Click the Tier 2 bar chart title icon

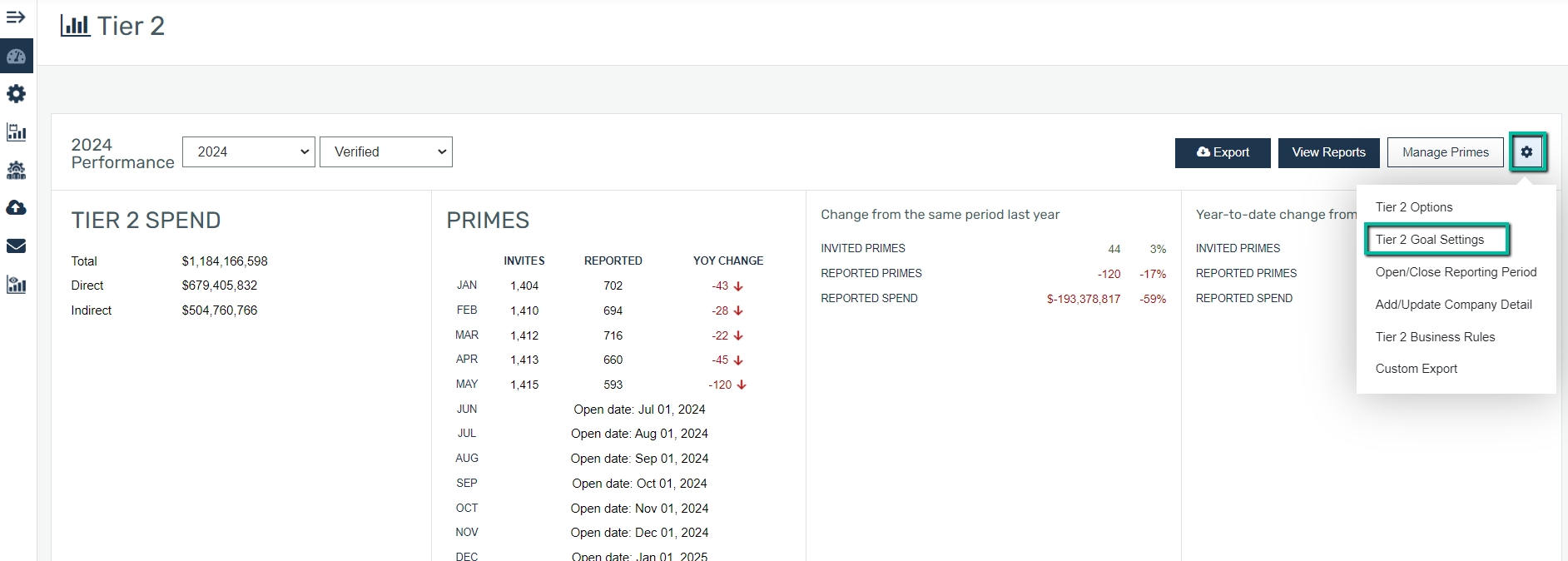75,26
